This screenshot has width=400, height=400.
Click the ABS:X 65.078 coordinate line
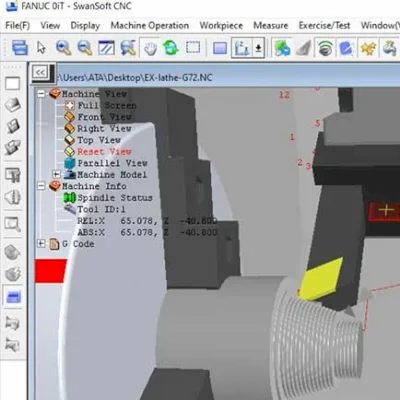(x=147, y=232)
